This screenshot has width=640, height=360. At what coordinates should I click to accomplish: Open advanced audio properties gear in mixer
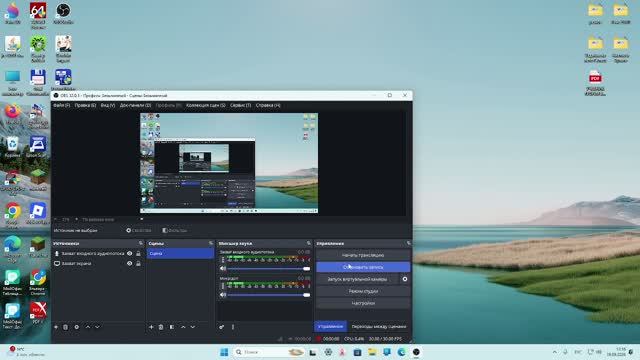point(222,327)
